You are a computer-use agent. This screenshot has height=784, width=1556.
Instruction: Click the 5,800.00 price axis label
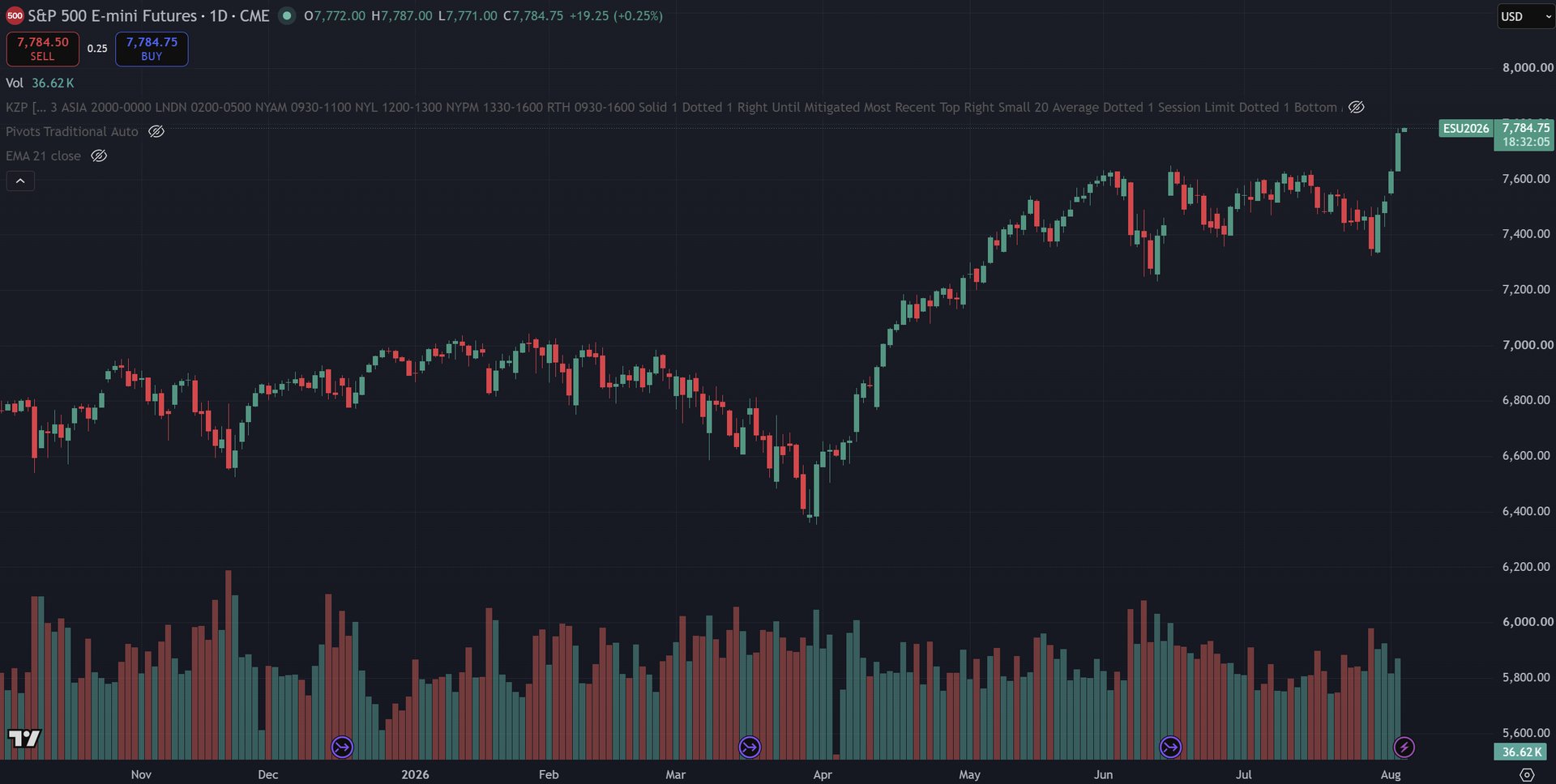click(x=1528, y=677)
